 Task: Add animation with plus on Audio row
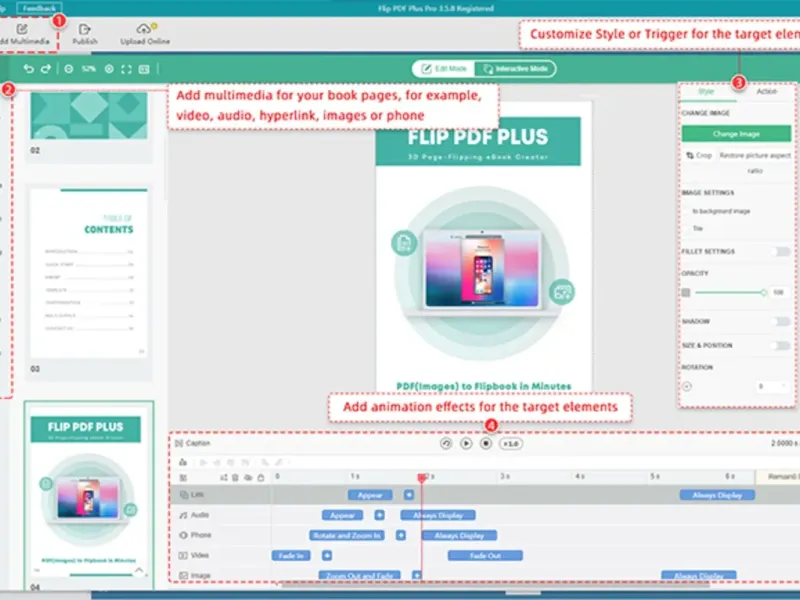379,515
